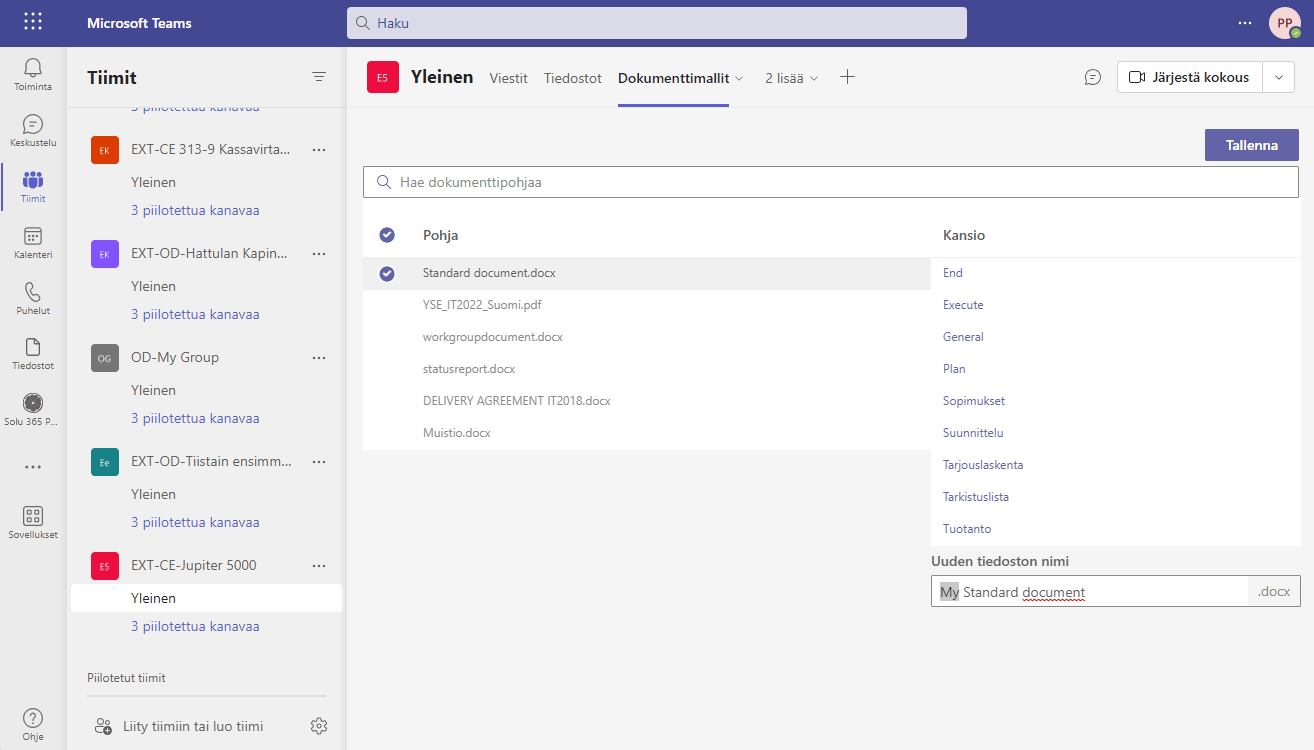
Task: Show hidden channels under EXT-OD-Tiistain
Action: [x=195, y=522]
